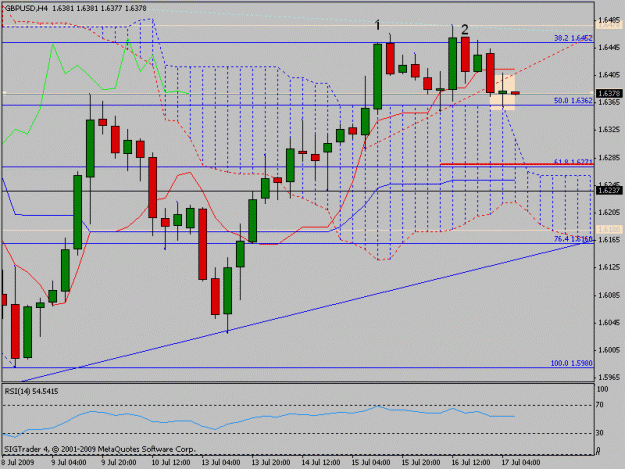Select the 50.0 1.6362 Fibonacci label

click(x=573, y=101)
